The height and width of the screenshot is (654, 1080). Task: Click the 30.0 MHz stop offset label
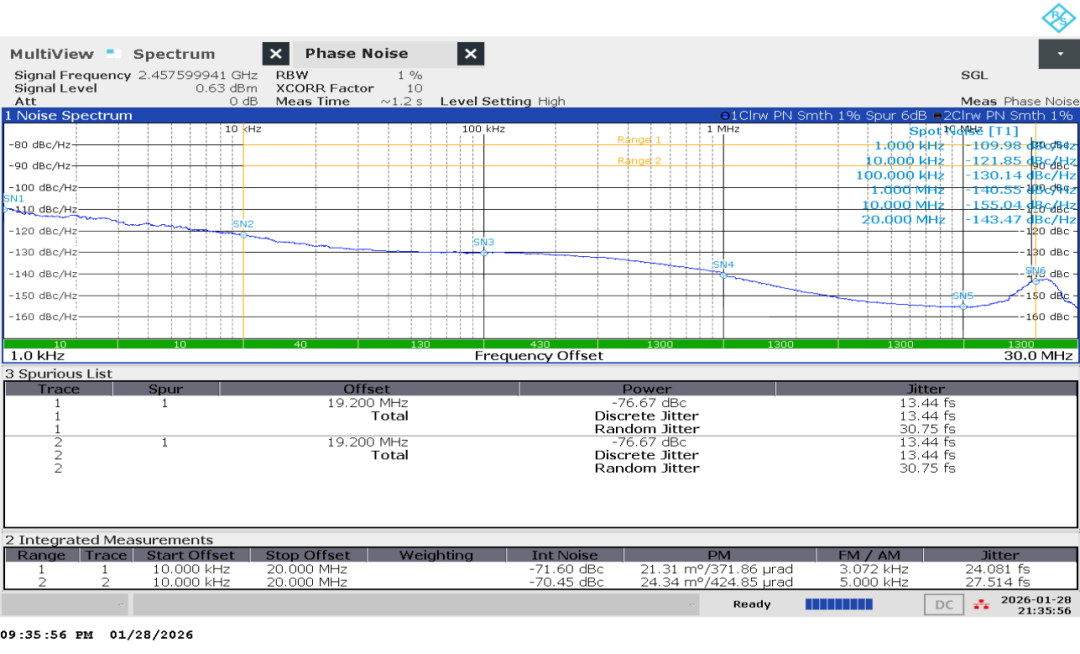pos(1038,355)
